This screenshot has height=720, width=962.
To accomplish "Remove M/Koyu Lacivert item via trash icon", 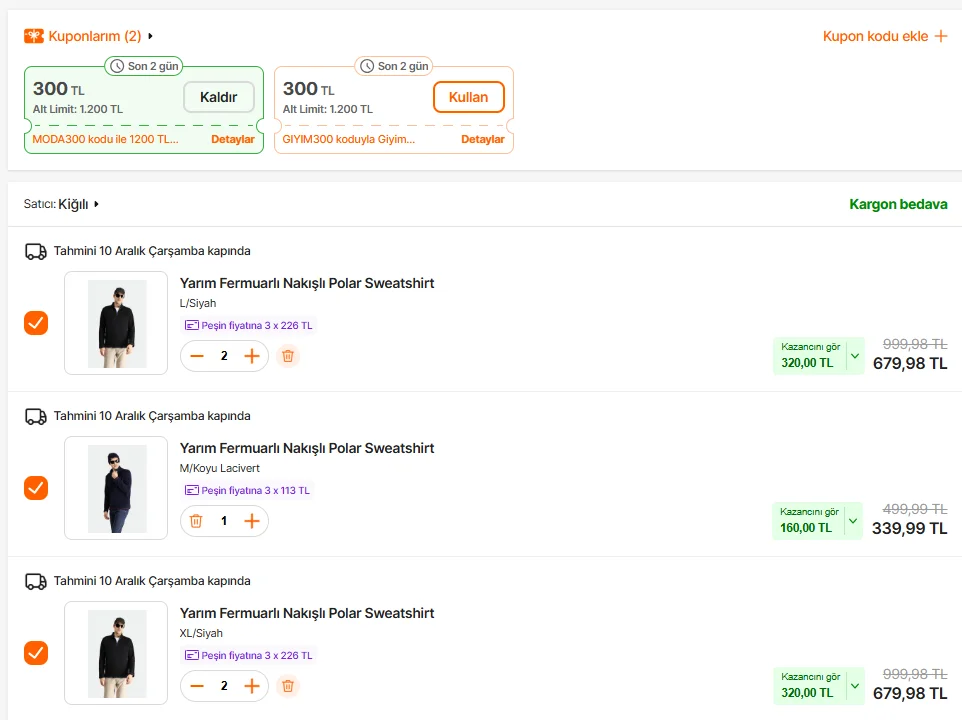I will coord(197,521).
